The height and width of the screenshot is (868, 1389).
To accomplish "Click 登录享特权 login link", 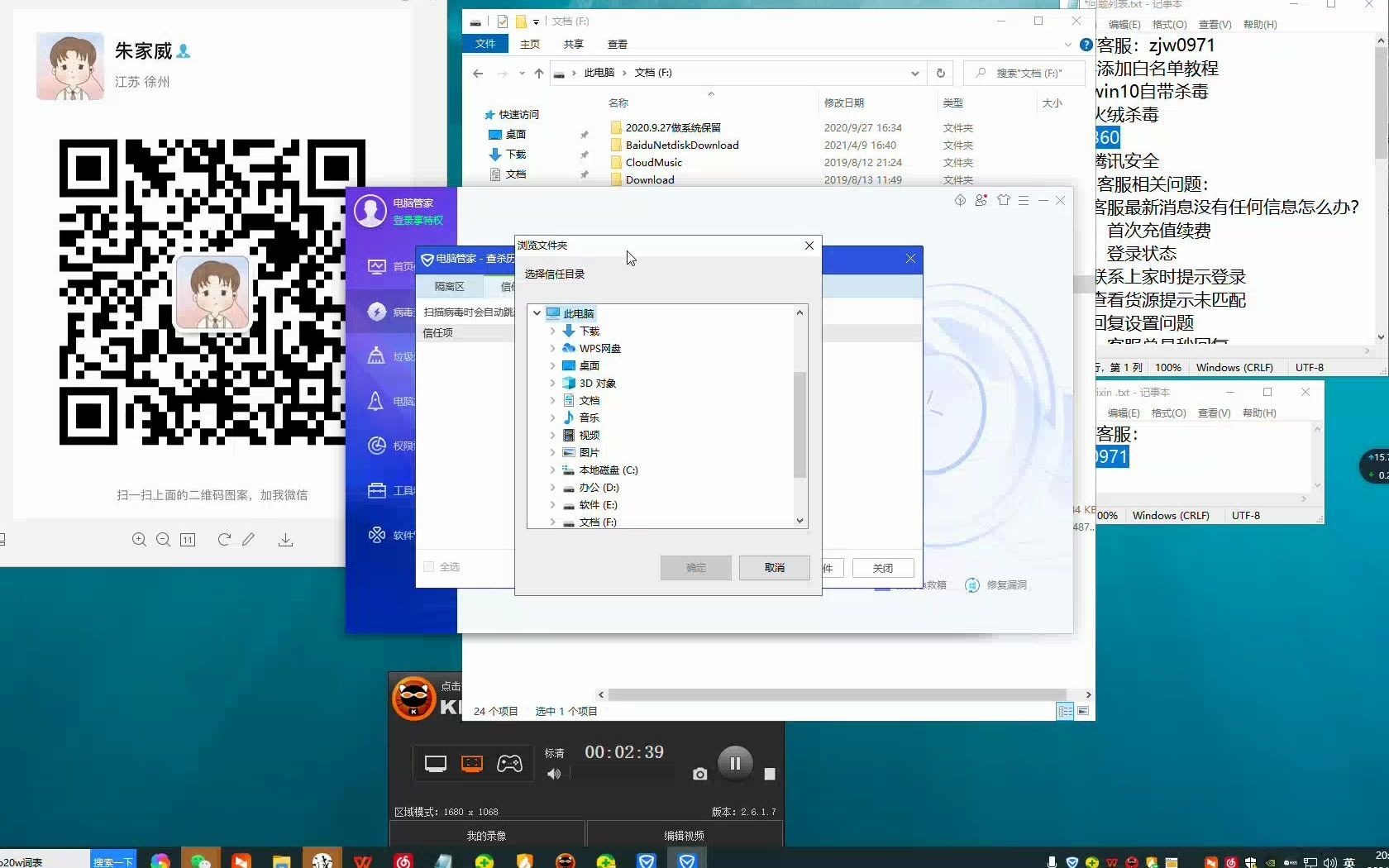I will tap(418, 221).
